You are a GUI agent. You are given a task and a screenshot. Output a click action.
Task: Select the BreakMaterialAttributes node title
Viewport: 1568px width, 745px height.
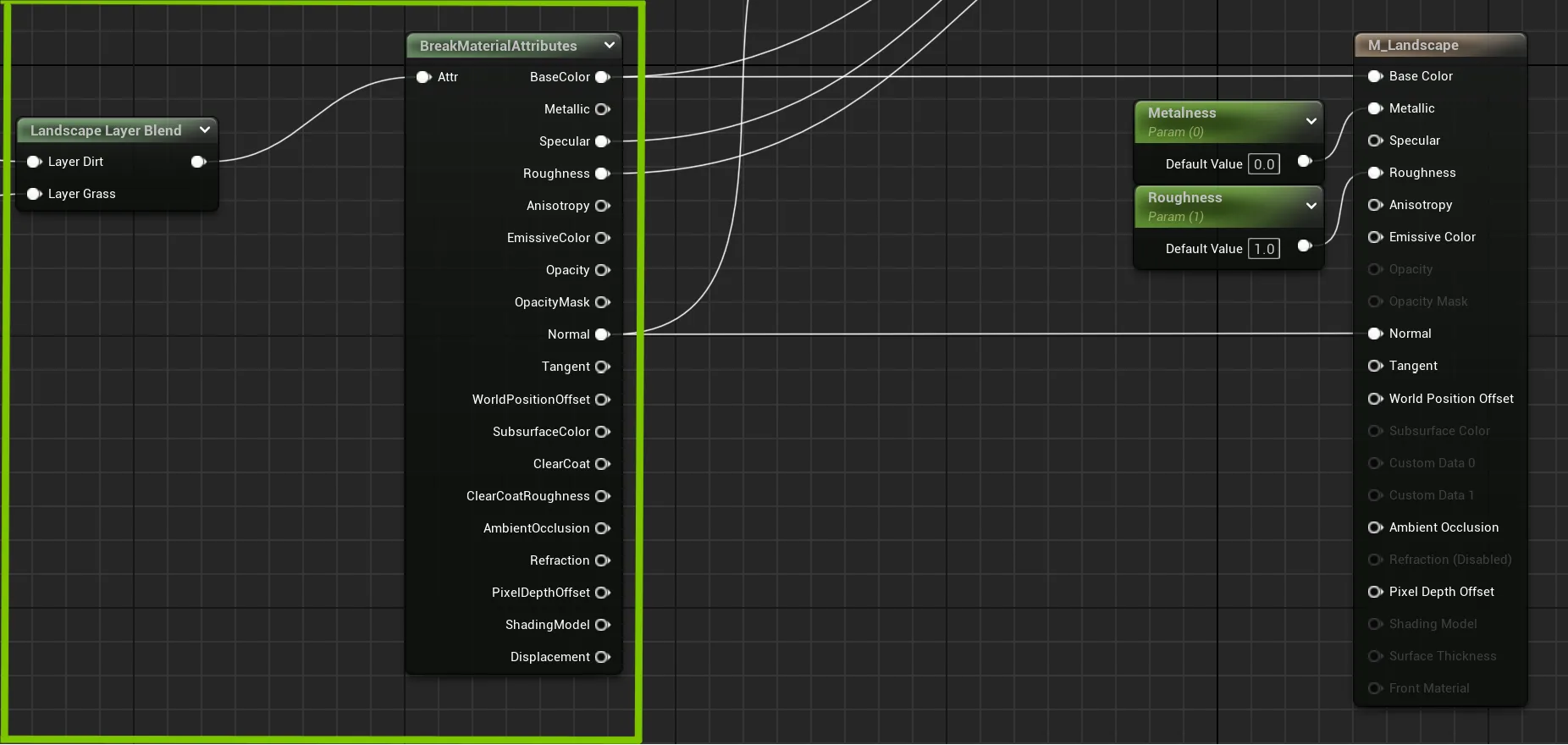coord(499,46)
